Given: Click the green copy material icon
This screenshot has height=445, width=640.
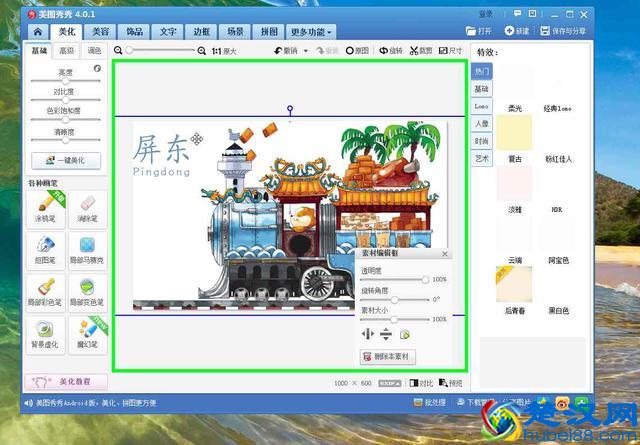Looking at the screenshot, I should [404, 334].
